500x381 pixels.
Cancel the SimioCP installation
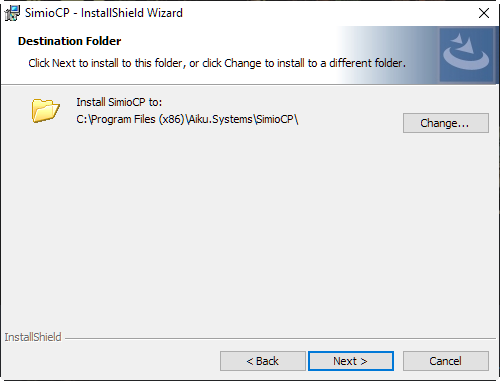446,361
